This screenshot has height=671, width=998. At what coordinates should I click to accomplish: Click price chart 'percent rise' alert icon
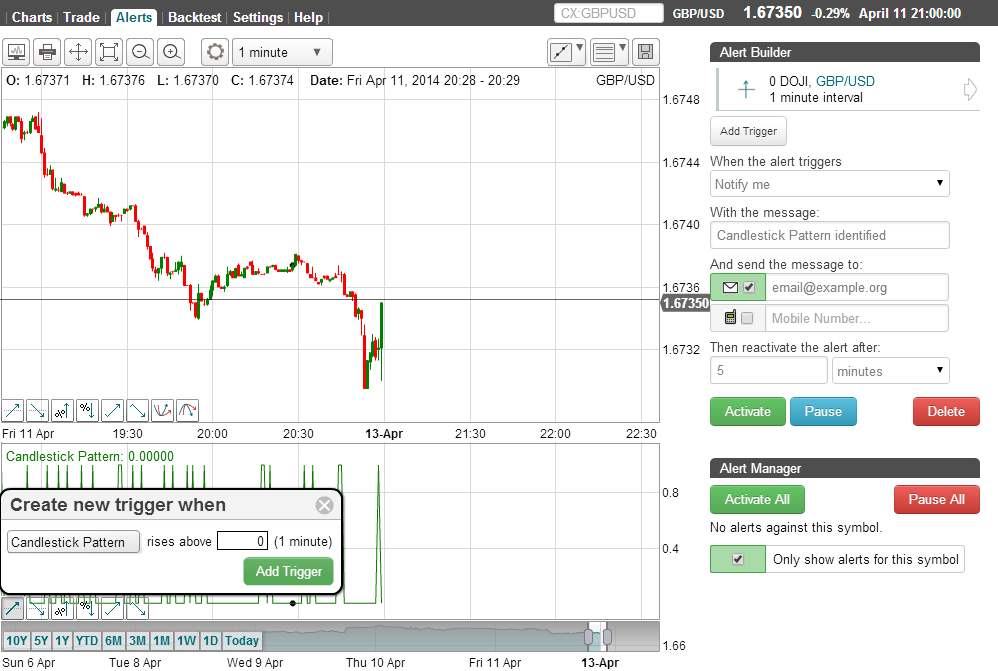62,411
